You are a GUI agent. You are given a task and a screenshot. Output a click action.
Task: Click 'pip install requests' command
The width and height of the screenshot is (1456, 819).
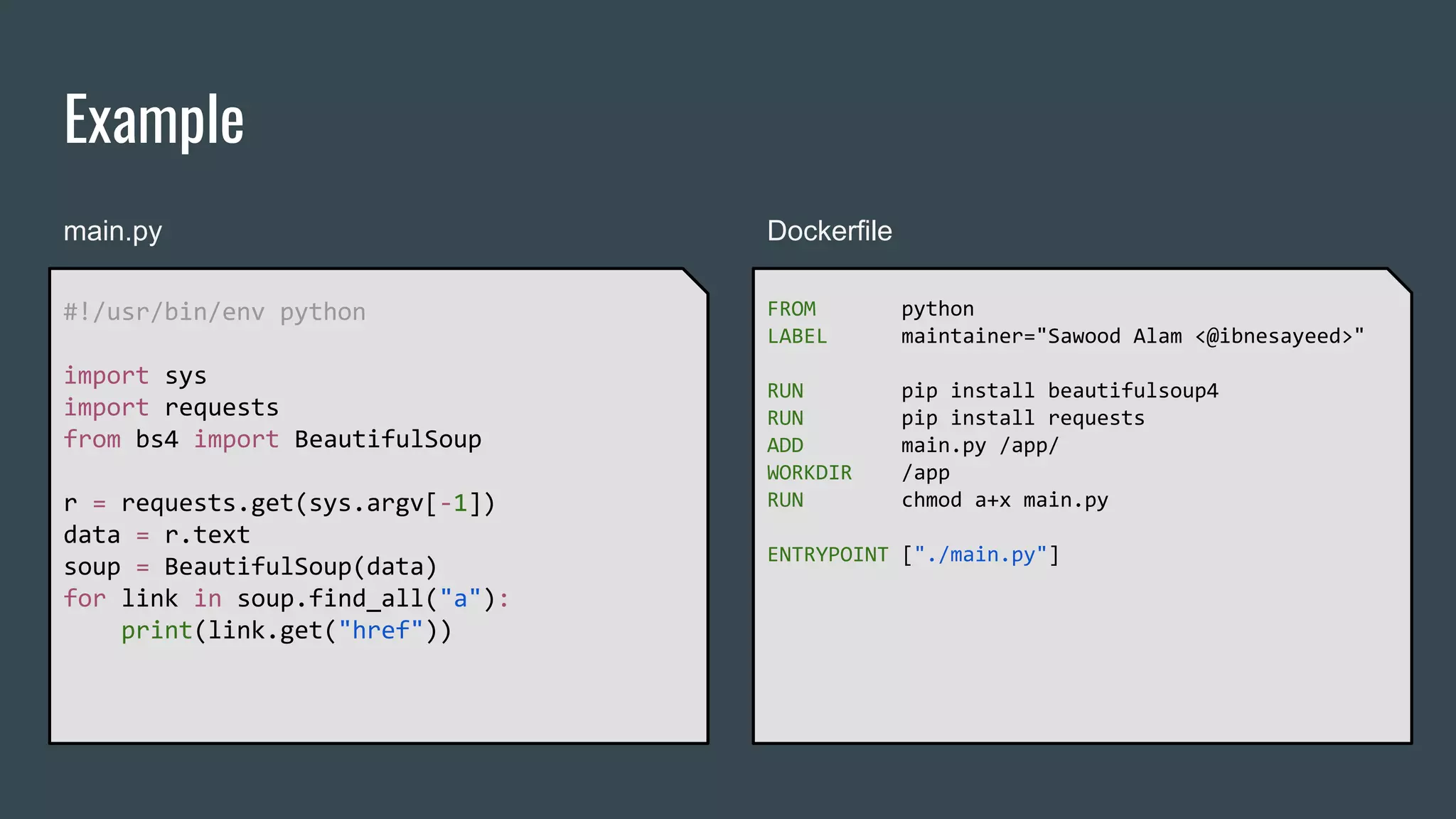[x=1023, y=418]
